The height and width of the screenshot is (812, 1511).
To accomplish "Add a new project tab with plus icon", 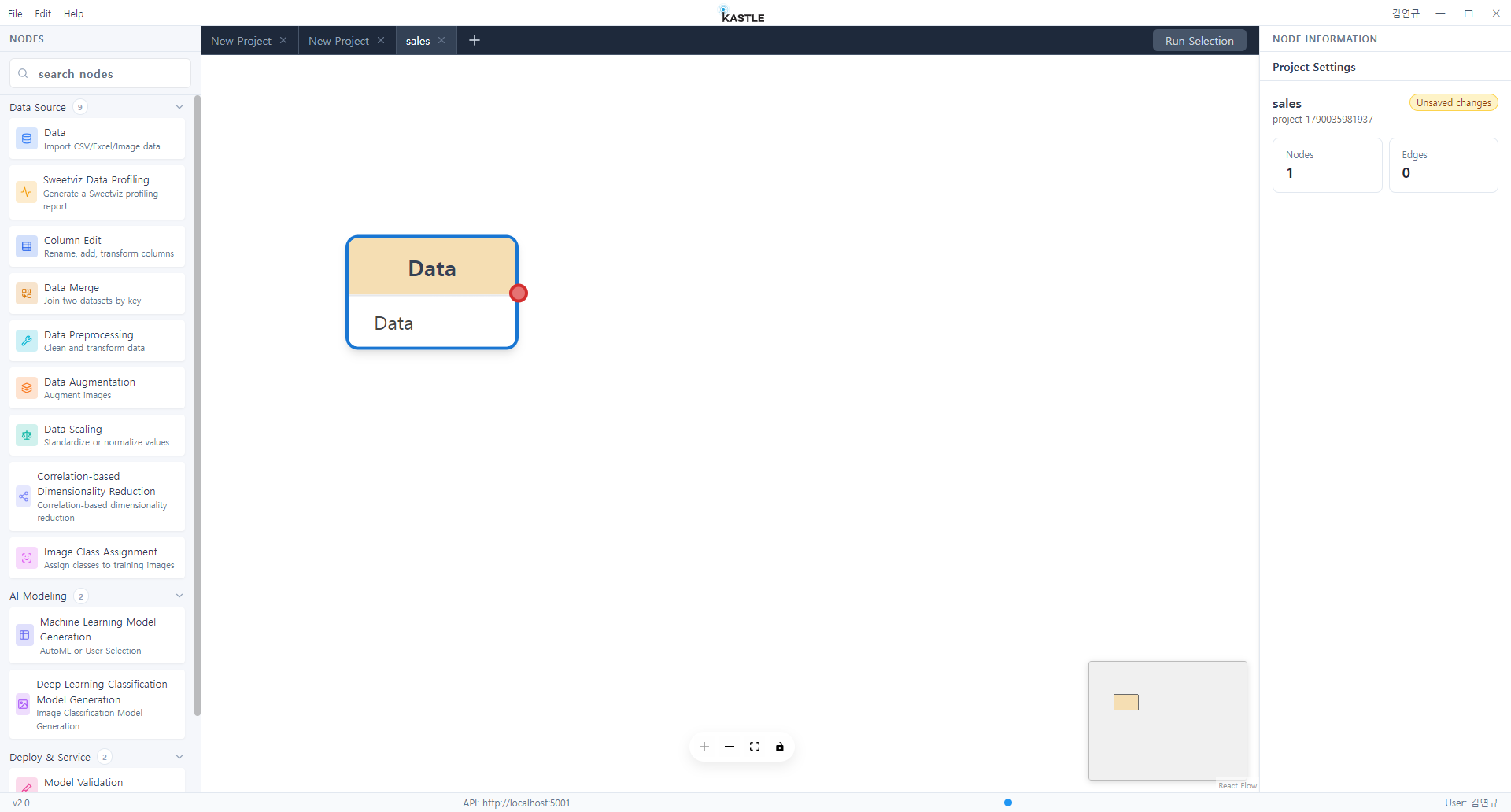I will click(475, 40).
